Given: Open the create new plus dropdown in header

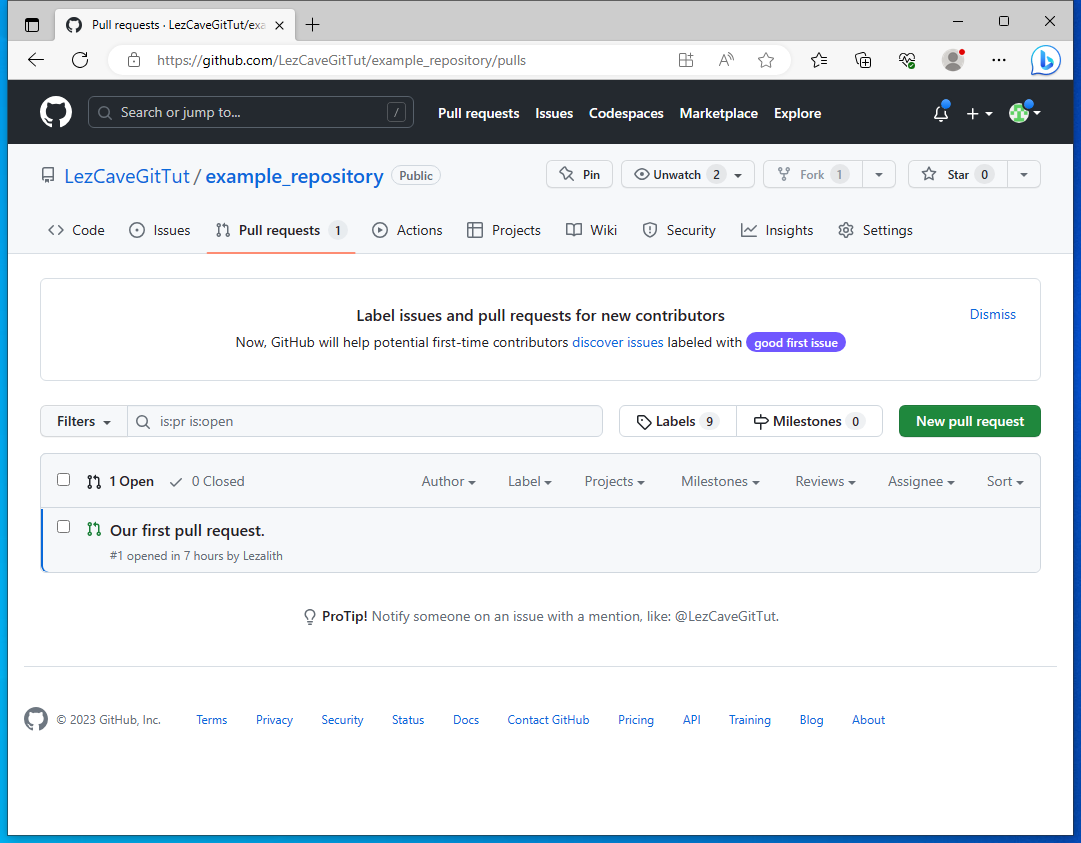Looking at the screenshot, I should pyautogui.click(x=979, y=113).
